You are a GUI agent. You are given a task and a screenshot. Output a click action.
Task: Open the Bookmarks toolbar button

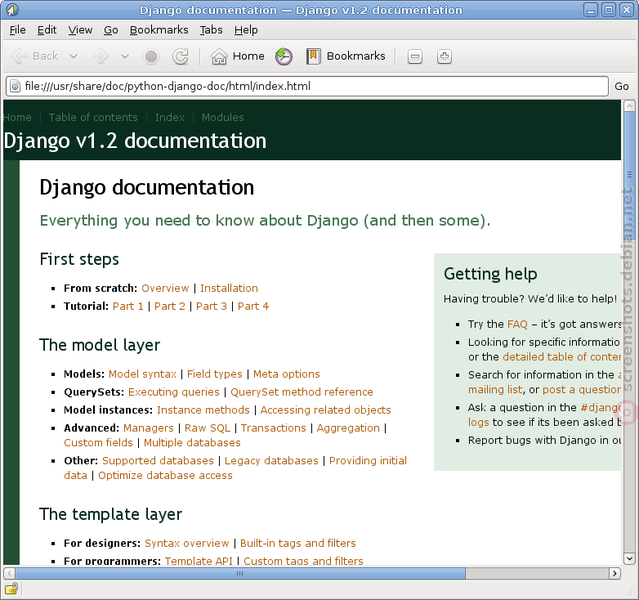tap(346, 56)
